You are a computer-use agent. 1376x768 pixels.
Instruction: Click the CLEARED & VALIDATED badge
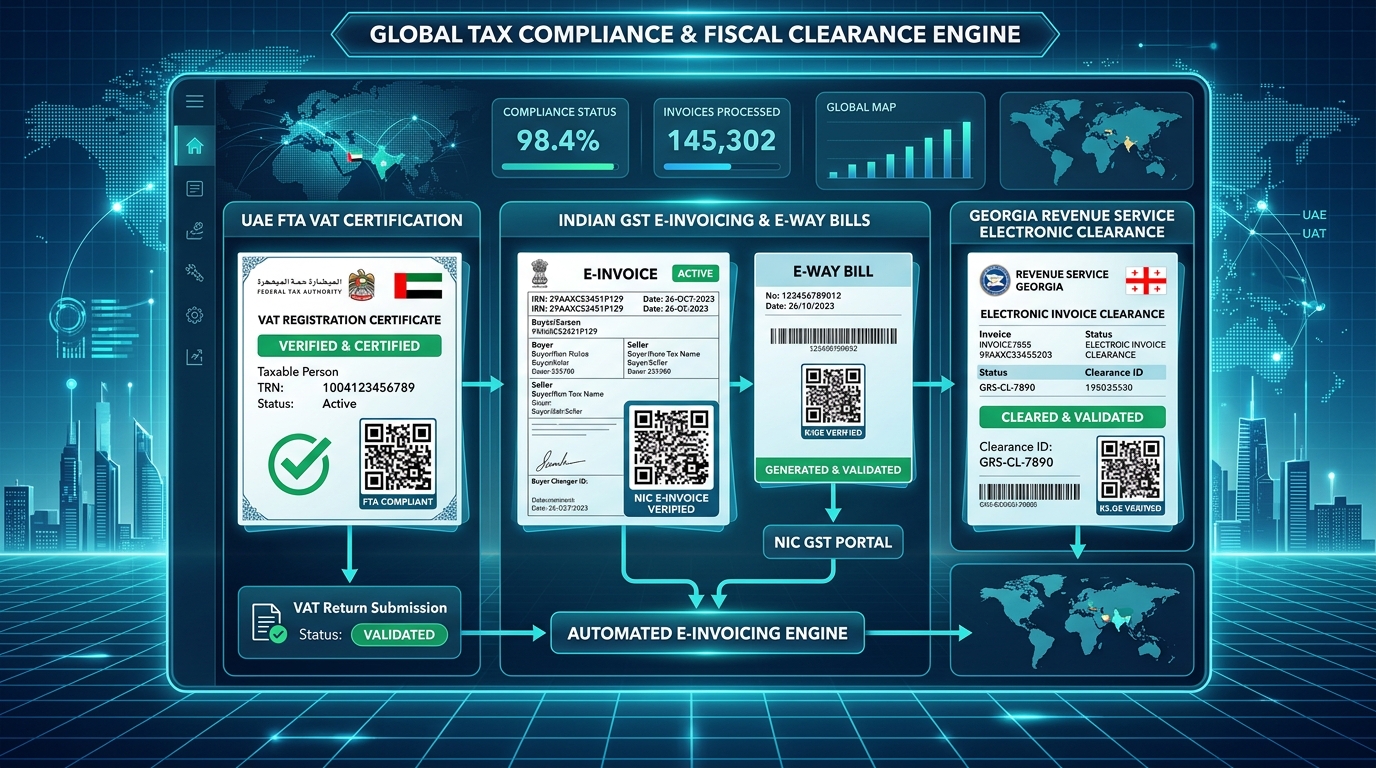[x=1073, y=417]
